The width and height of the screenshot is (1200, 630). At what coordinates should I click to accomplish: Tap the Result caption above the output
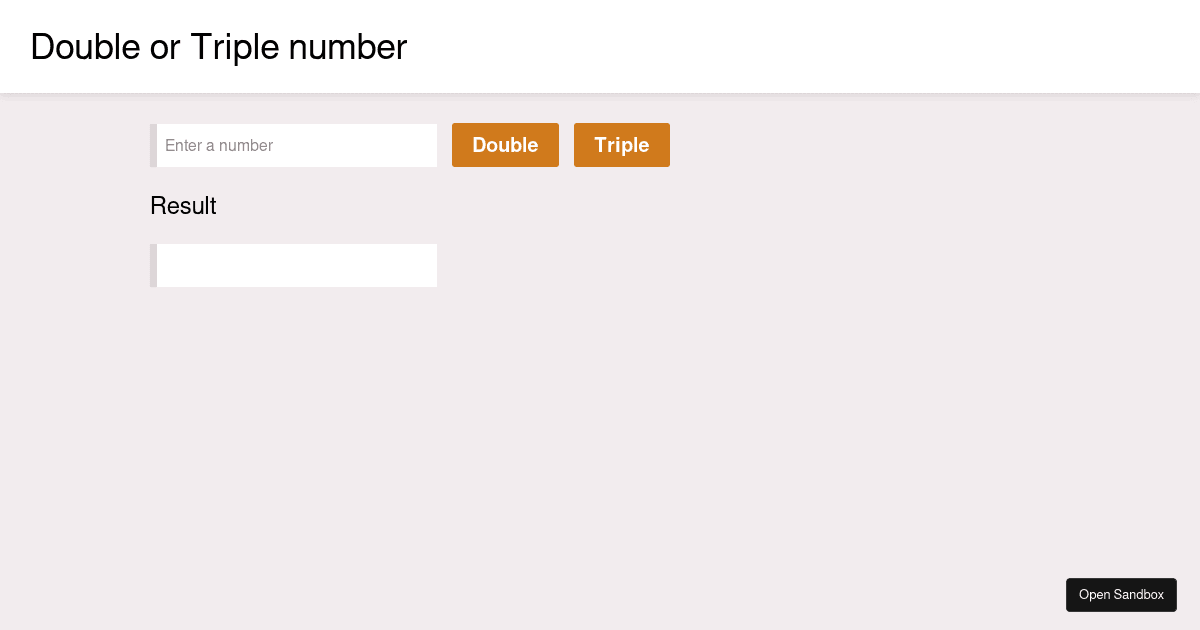[x=183, y=206]
